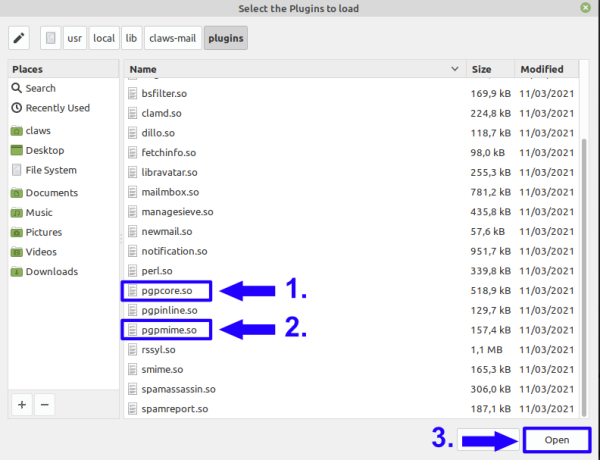
Task: Select the pgpcore.so plugin file
Action: point(168,291)
